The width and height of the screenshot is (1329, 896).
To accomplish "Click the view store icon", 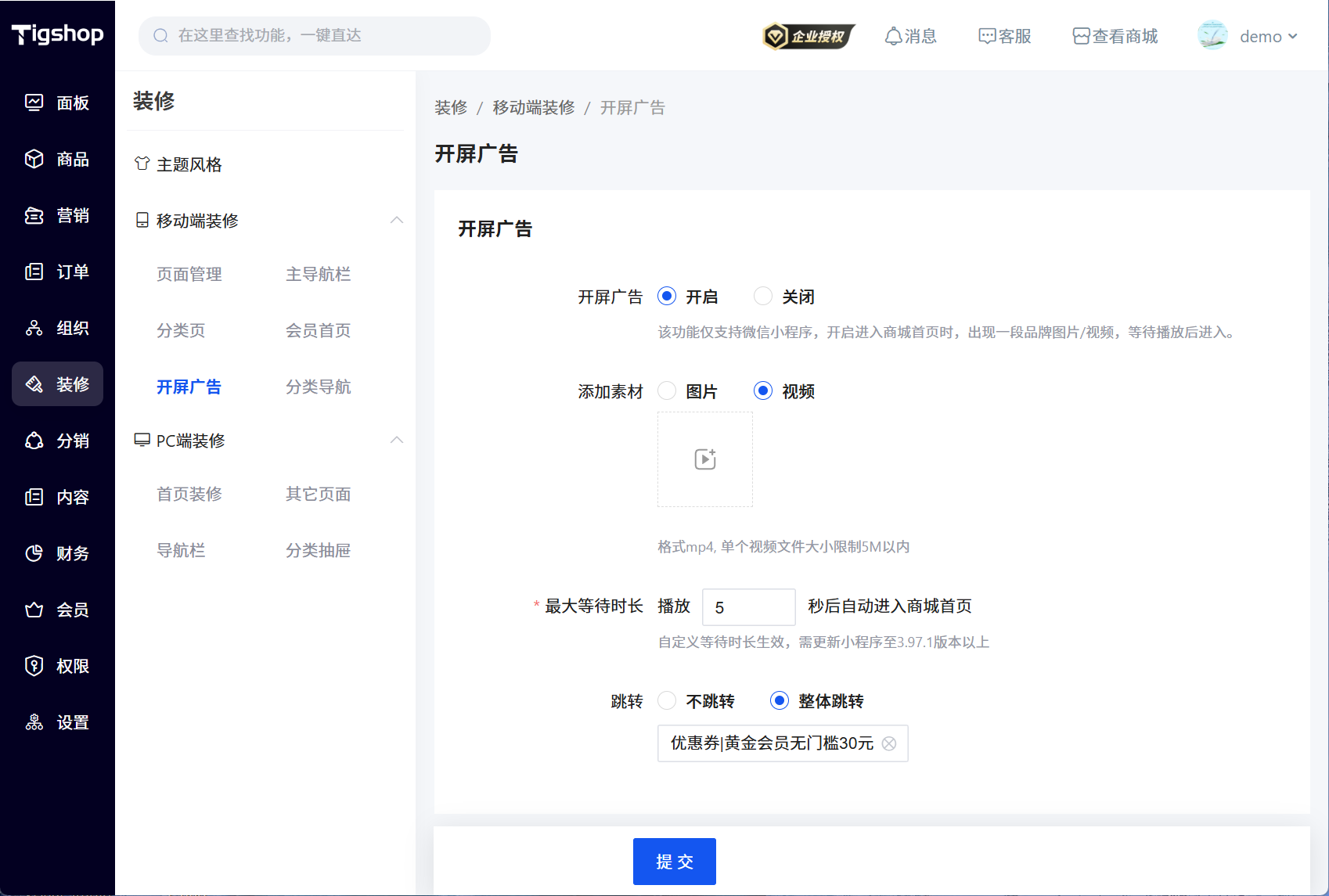I will pyautogui.click(x=1081, y=36).
